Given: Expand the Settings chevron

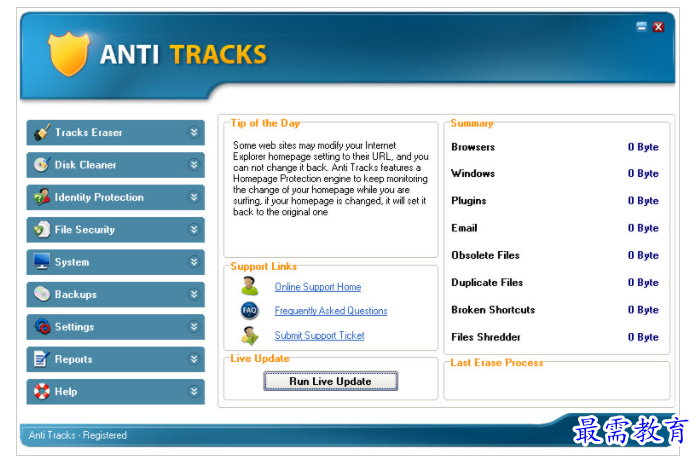Looking at the screenshot, I should pos(194,326).
